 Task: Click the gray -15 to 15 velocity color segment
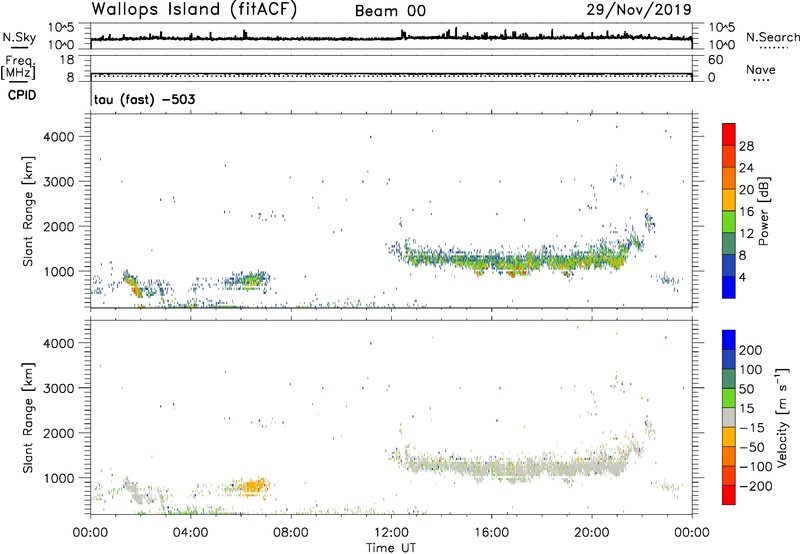tap(729, 418)
